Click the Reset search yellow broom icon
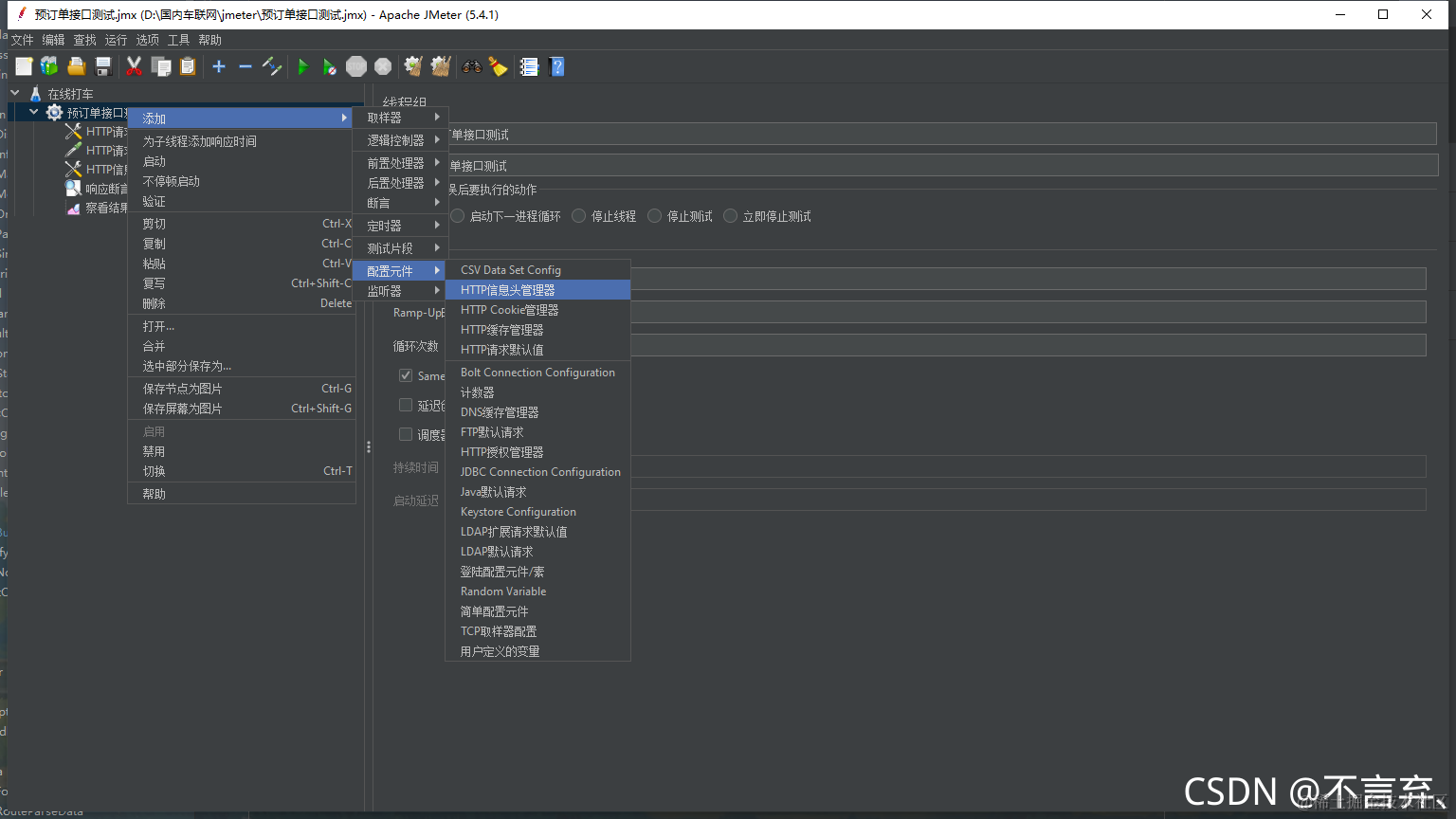The height and width of the screenshot is (819, 1456). click(498, 66)
